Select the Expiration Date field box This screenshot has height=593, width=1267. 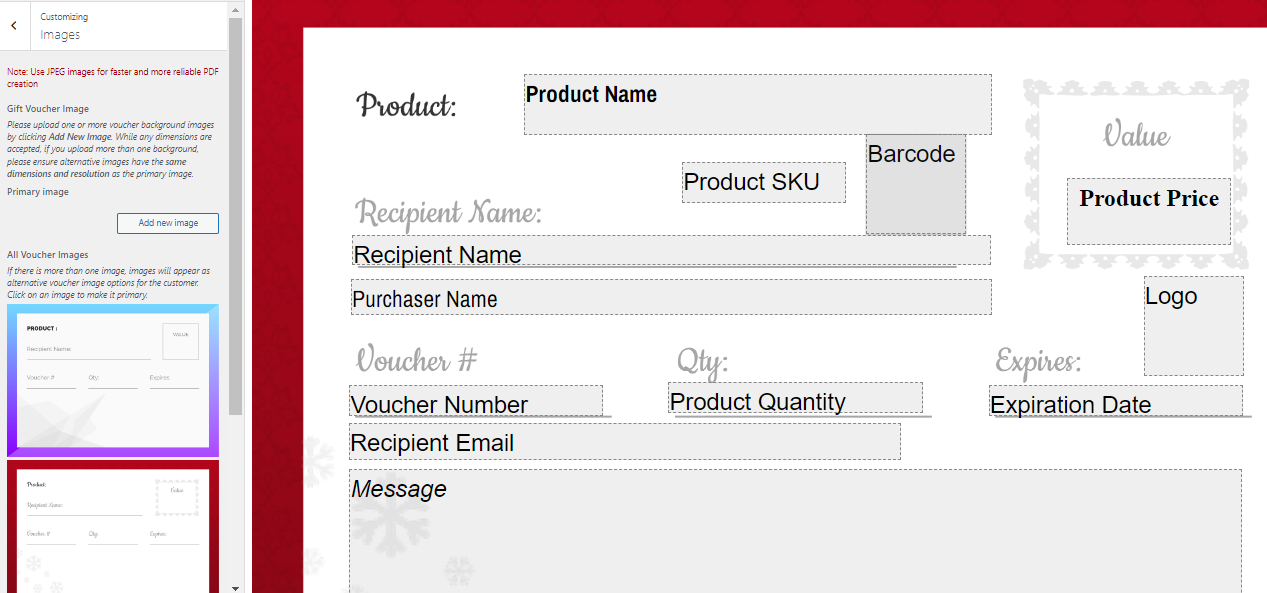[x=1116, y=401]
